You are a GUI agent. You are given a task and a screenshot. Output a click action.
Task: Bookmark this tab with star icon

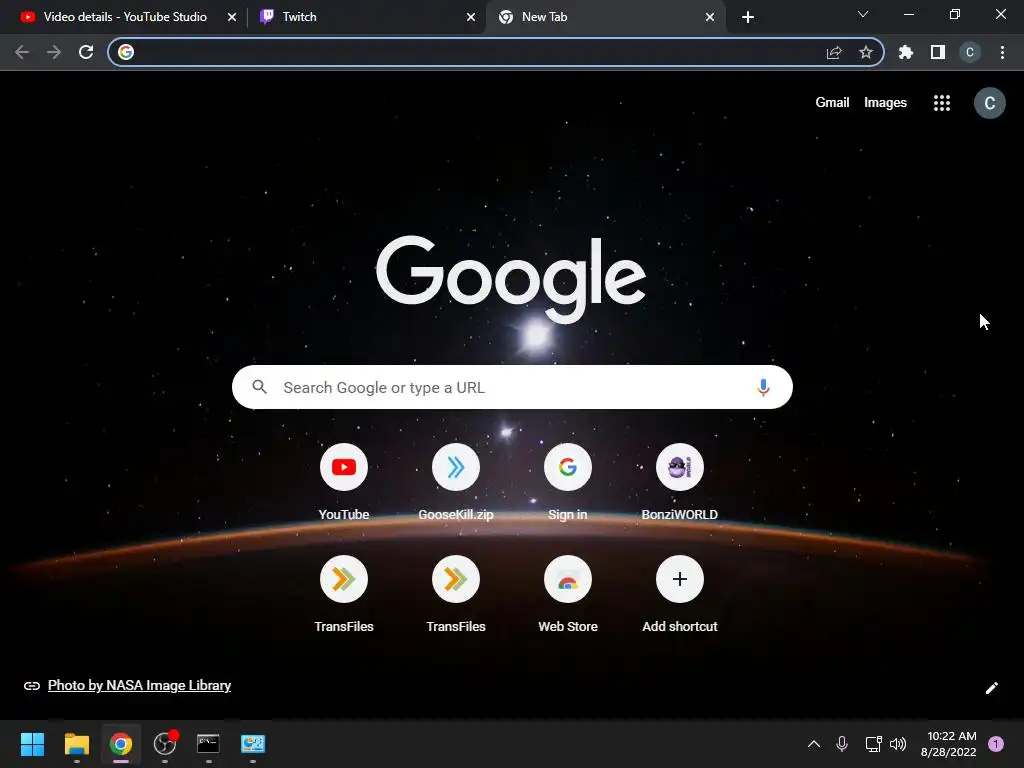(x=866, y=52)
